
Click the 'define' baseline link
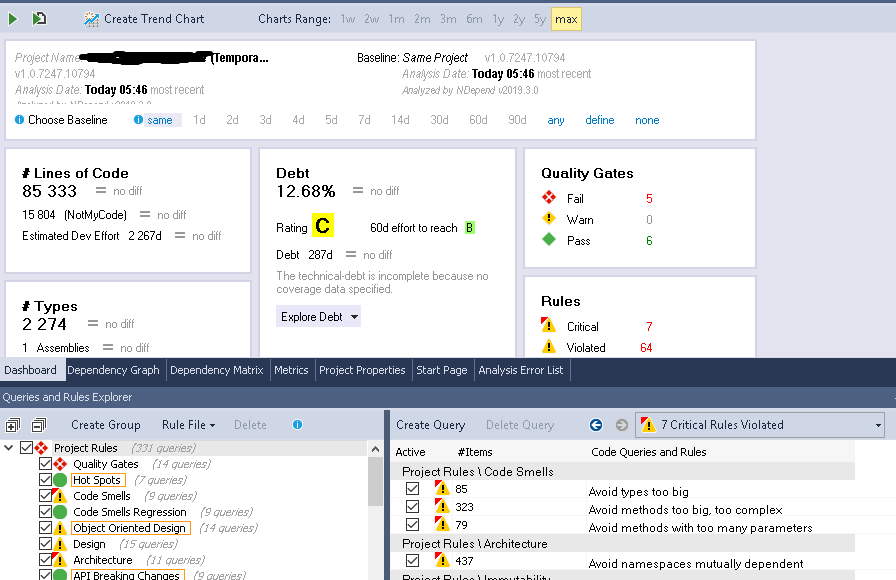pos(599,120)
